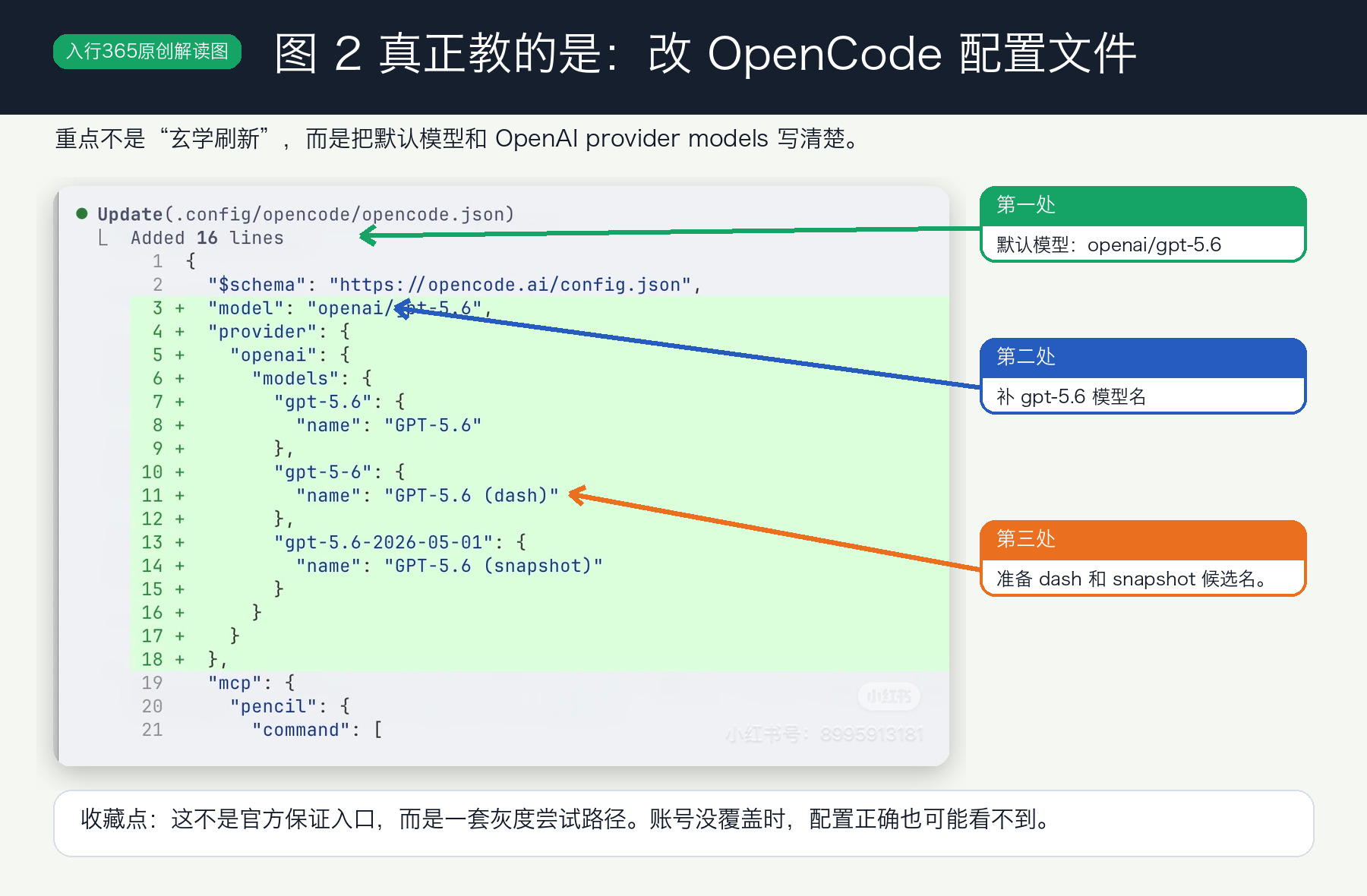Click the 准备 dash 和 snapshot 候选名 text

tap(1132, 579)
